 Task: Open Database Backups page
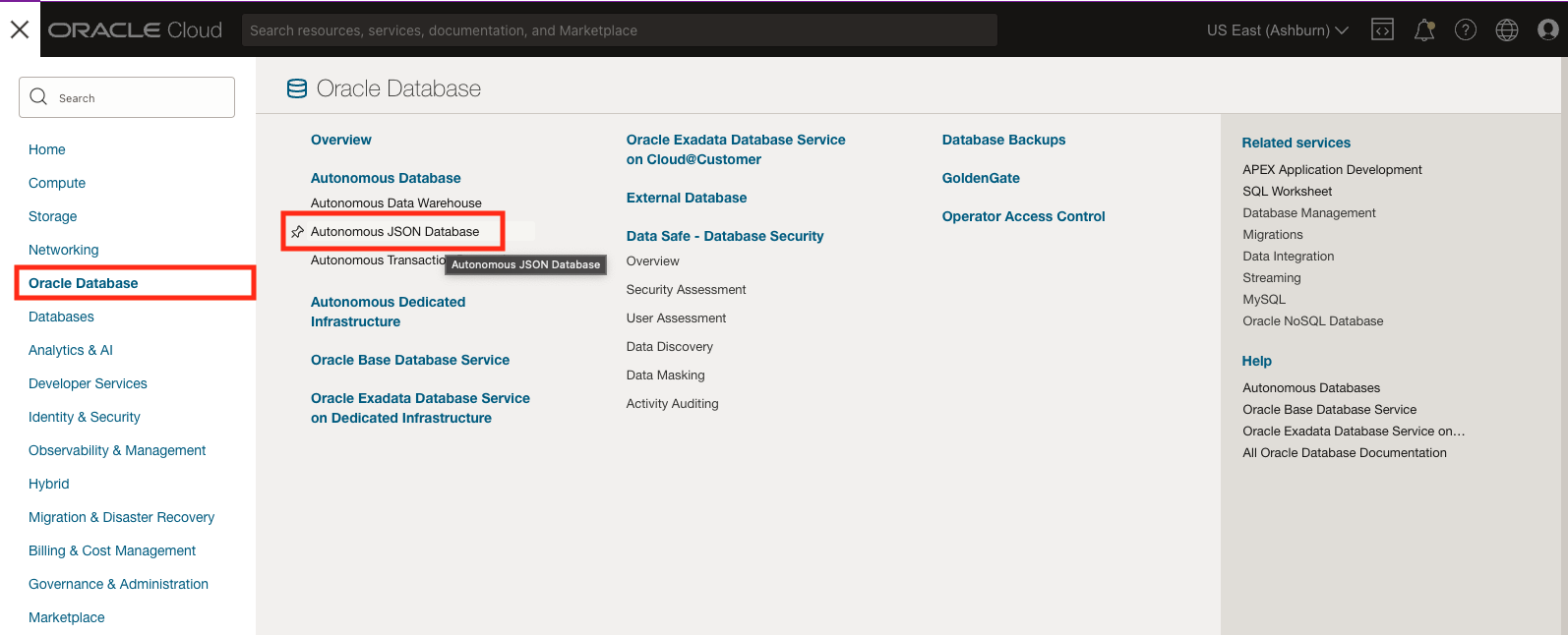1003,140
